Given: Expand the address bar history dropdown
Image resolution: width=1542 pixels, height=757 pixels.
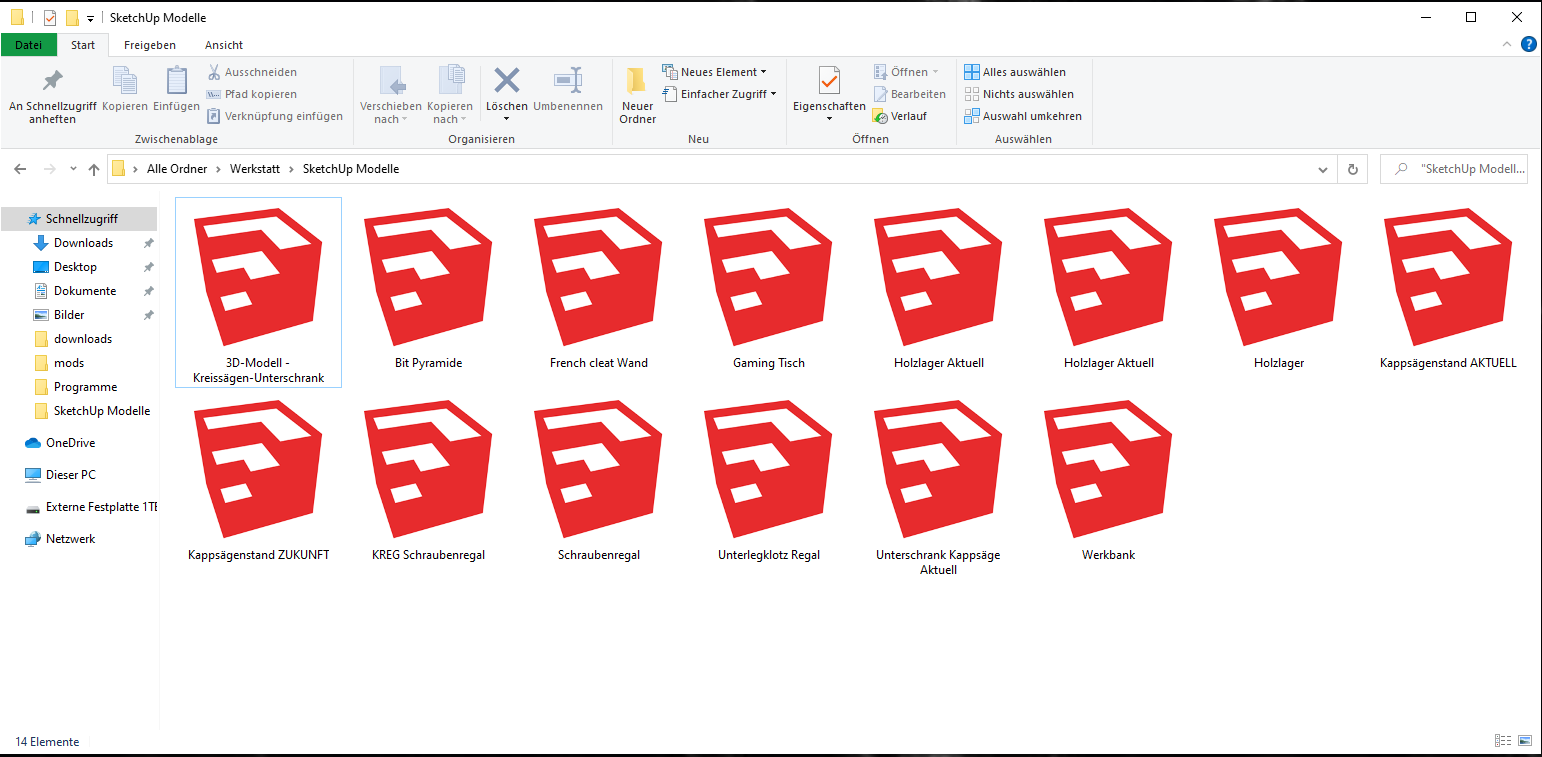Looking at the screenshot, I should coord(1323,169).
